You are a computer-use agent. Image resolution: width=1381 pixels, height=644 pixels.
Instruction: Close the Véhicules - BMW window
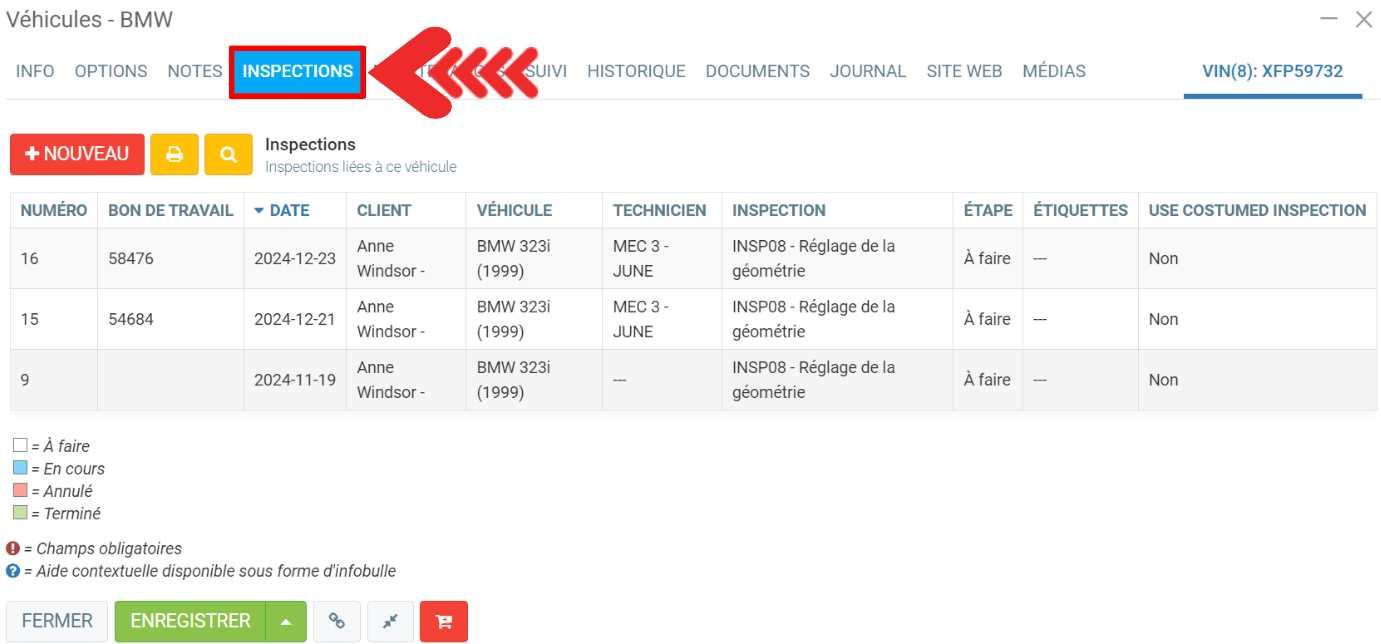(x=1363, y=19)
